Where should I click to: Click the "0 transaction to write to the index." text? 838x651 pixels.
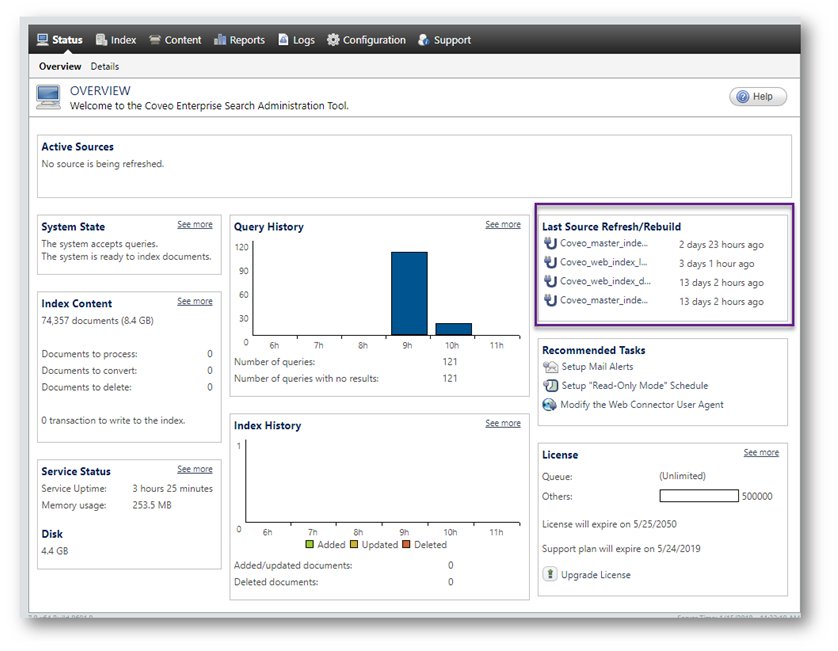tap(113, 421)
